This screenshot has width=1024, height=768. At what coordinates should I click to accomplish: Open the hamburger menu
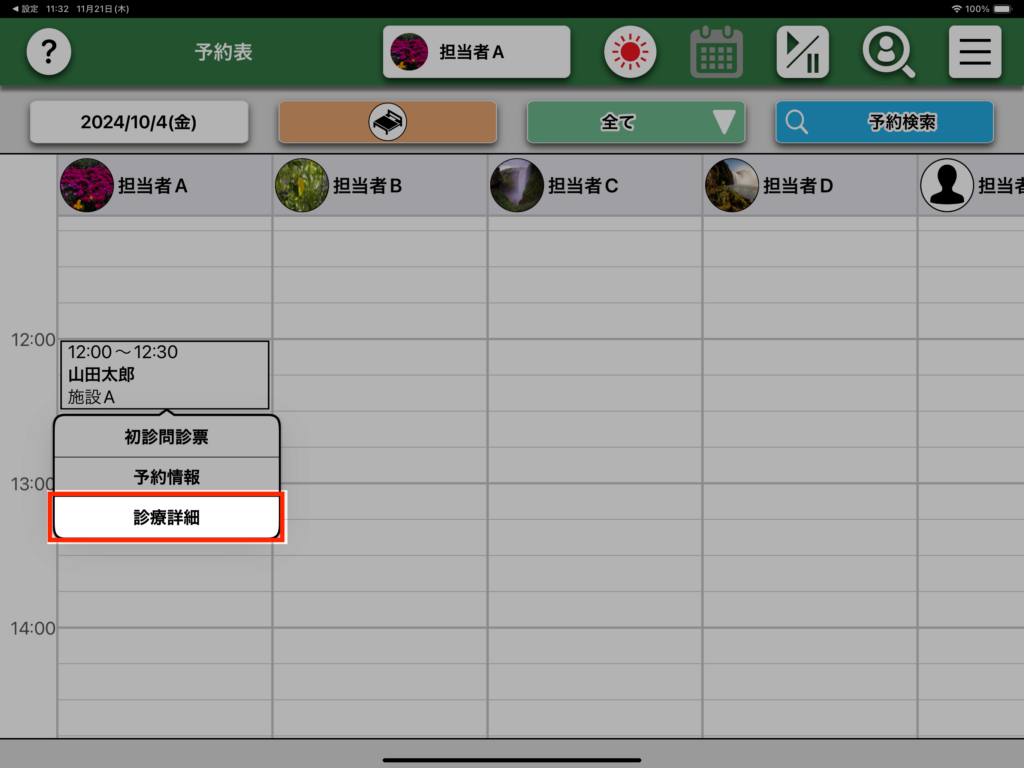pyautogui.click(x=974, y=52)
